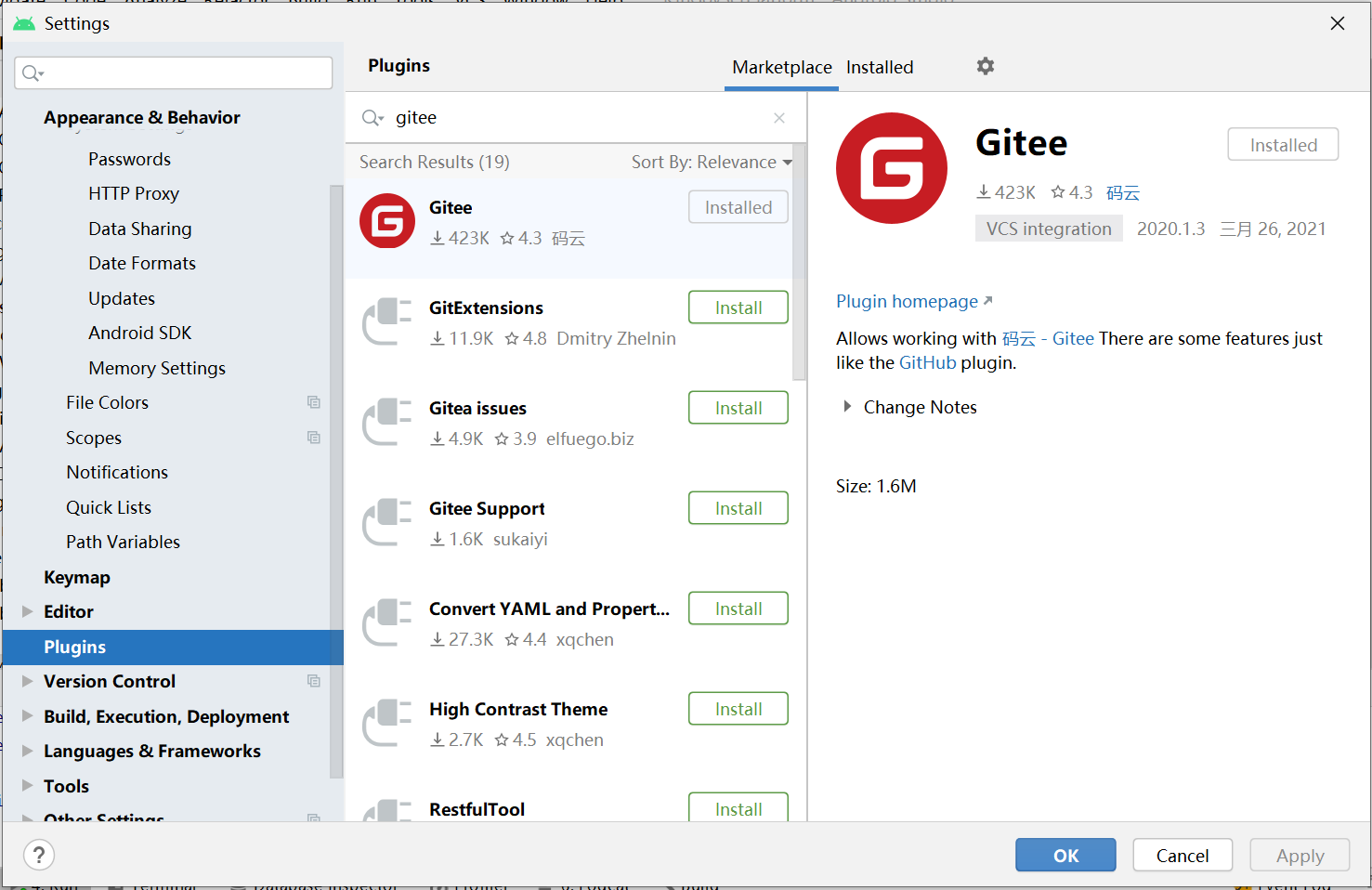Viewport: 1372px width, 890px height.
Task: Expand Languages & Frameworks section
Action: pyautogui.click(x=27, y=751)
